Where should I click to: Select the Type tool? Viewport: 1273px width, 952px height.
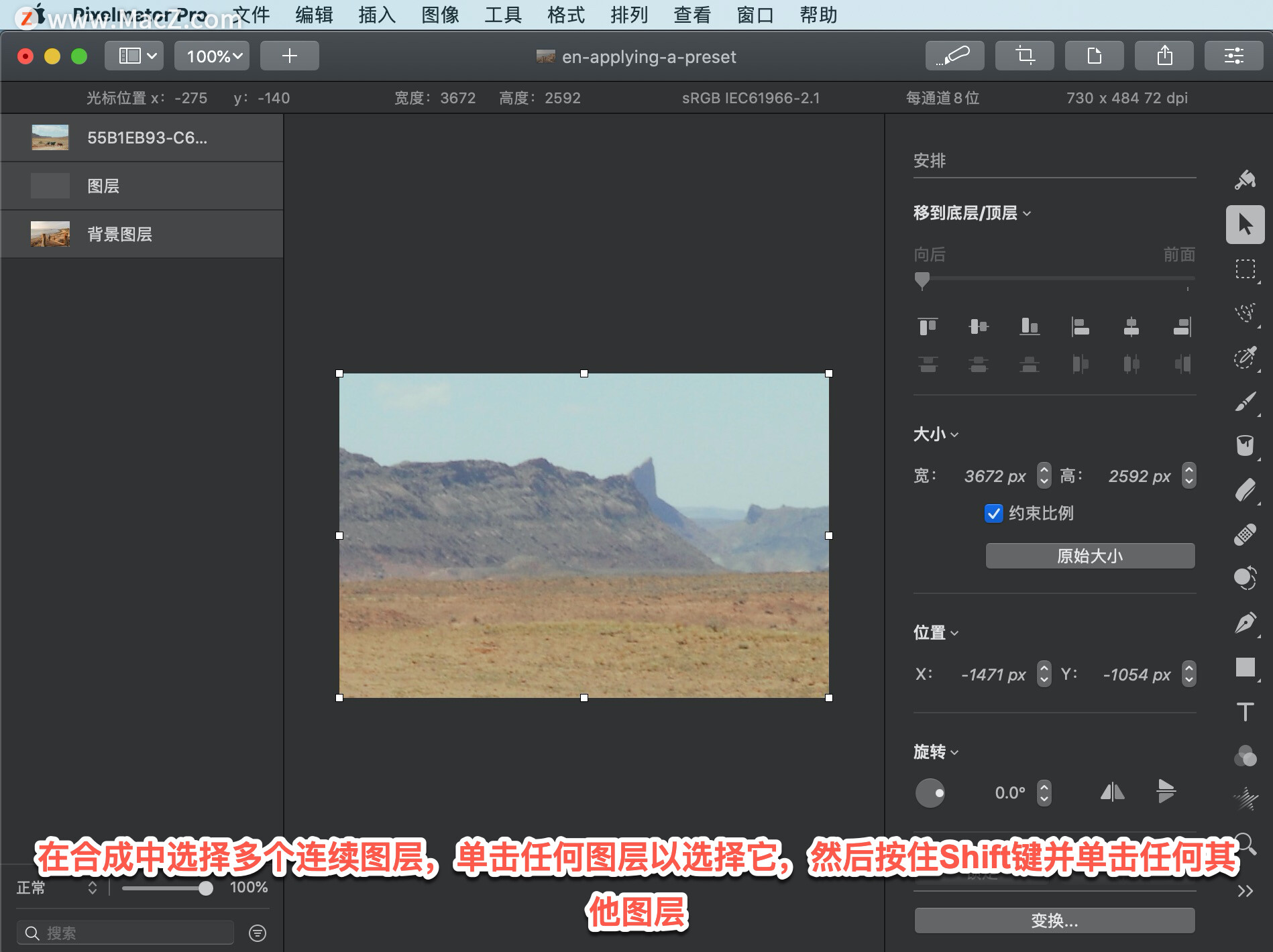point(1245,711)
